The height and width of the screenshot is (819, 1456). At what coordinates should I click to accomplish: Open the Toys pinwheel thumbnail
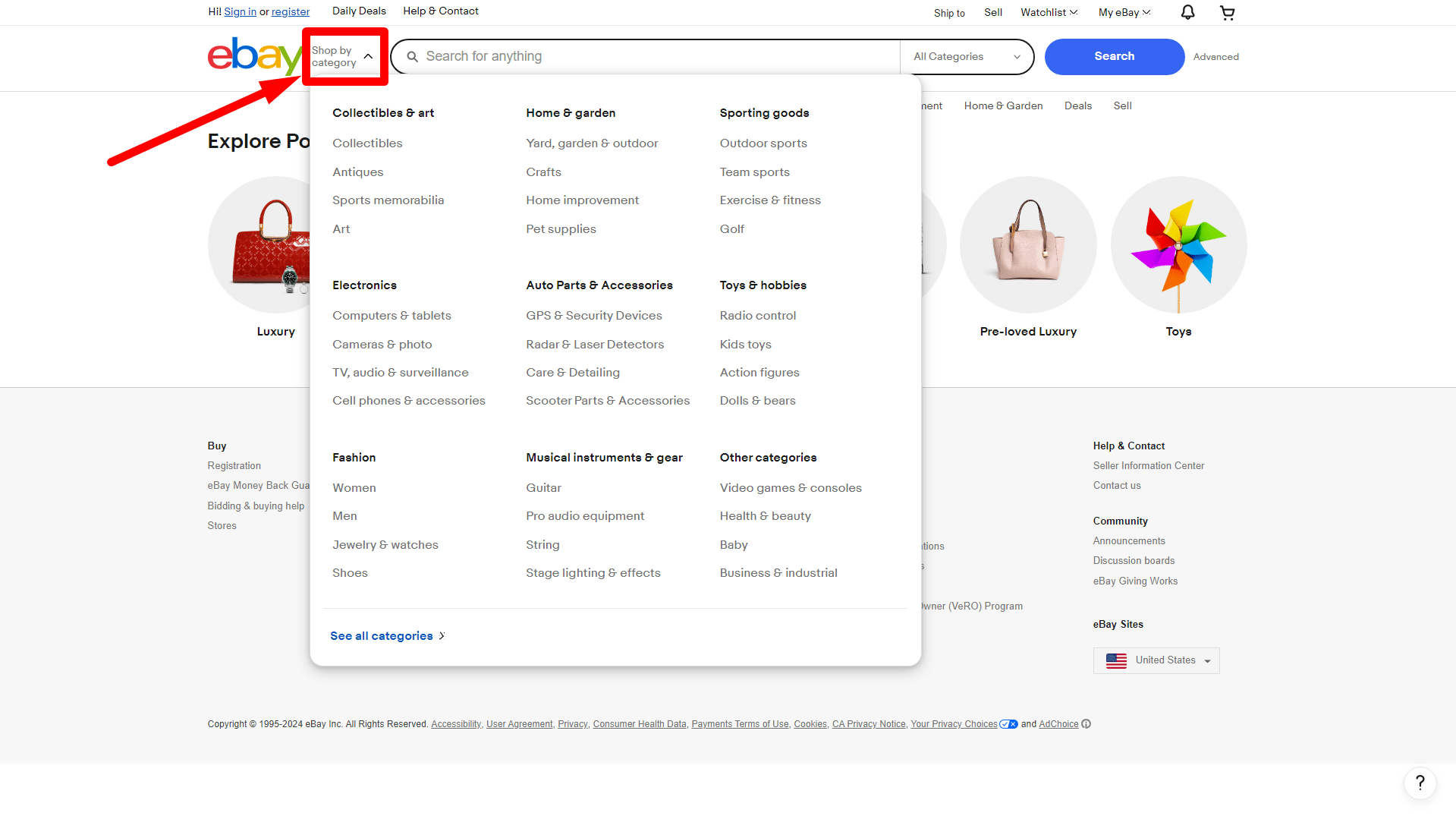click(x=1178, y=245)
